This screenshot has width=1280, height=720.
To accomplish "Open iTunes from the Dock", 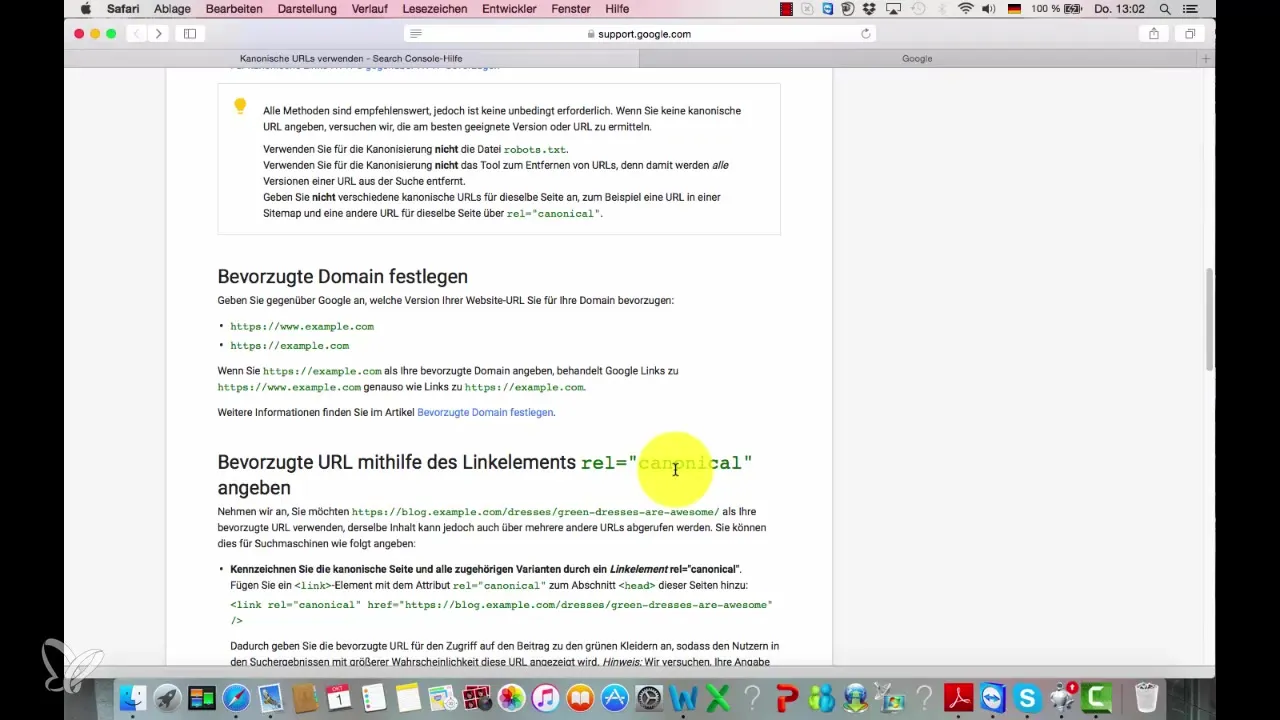I will (546, 697).
